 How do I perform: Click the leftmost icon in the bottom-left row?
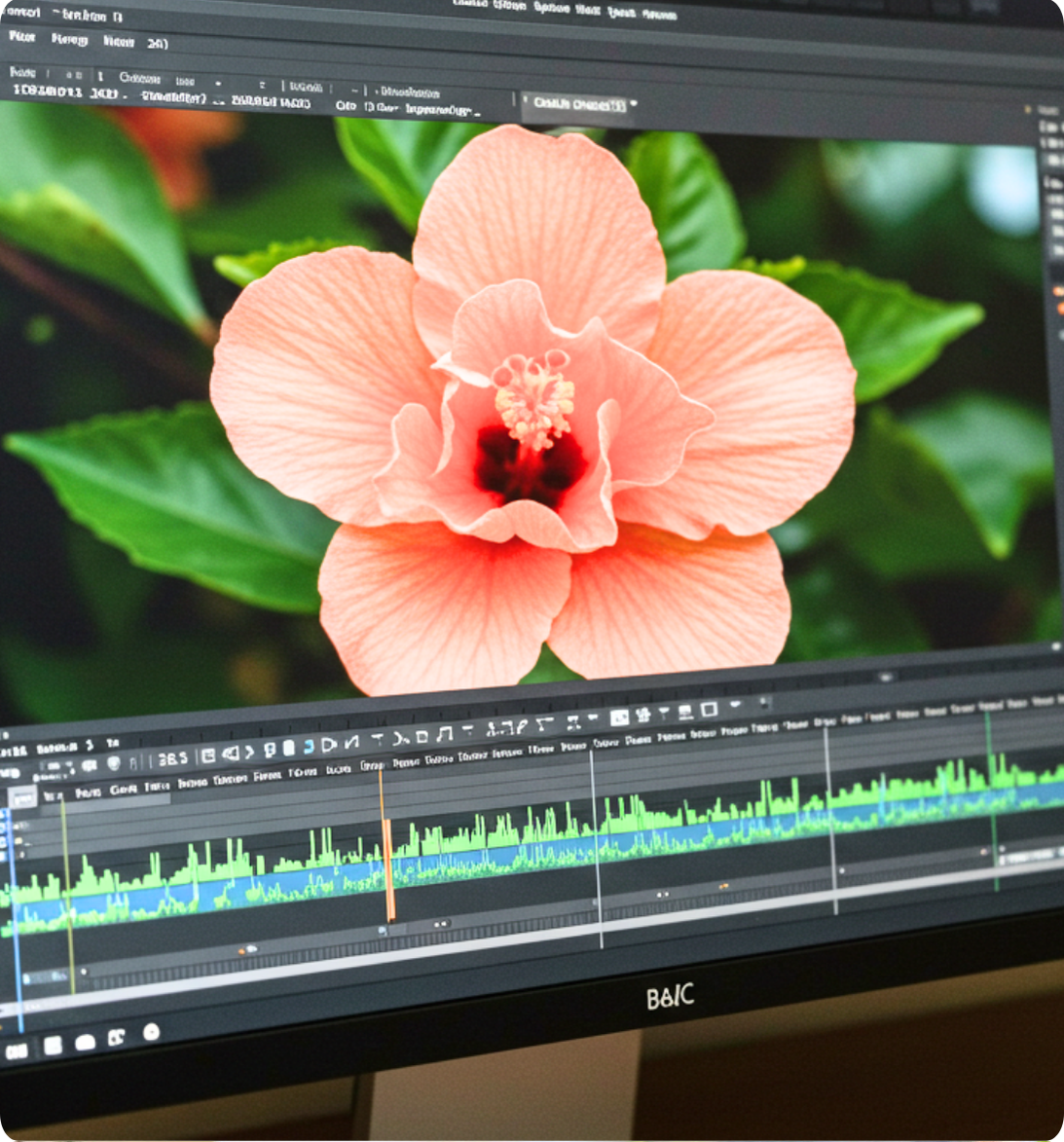pos(17,1050)
